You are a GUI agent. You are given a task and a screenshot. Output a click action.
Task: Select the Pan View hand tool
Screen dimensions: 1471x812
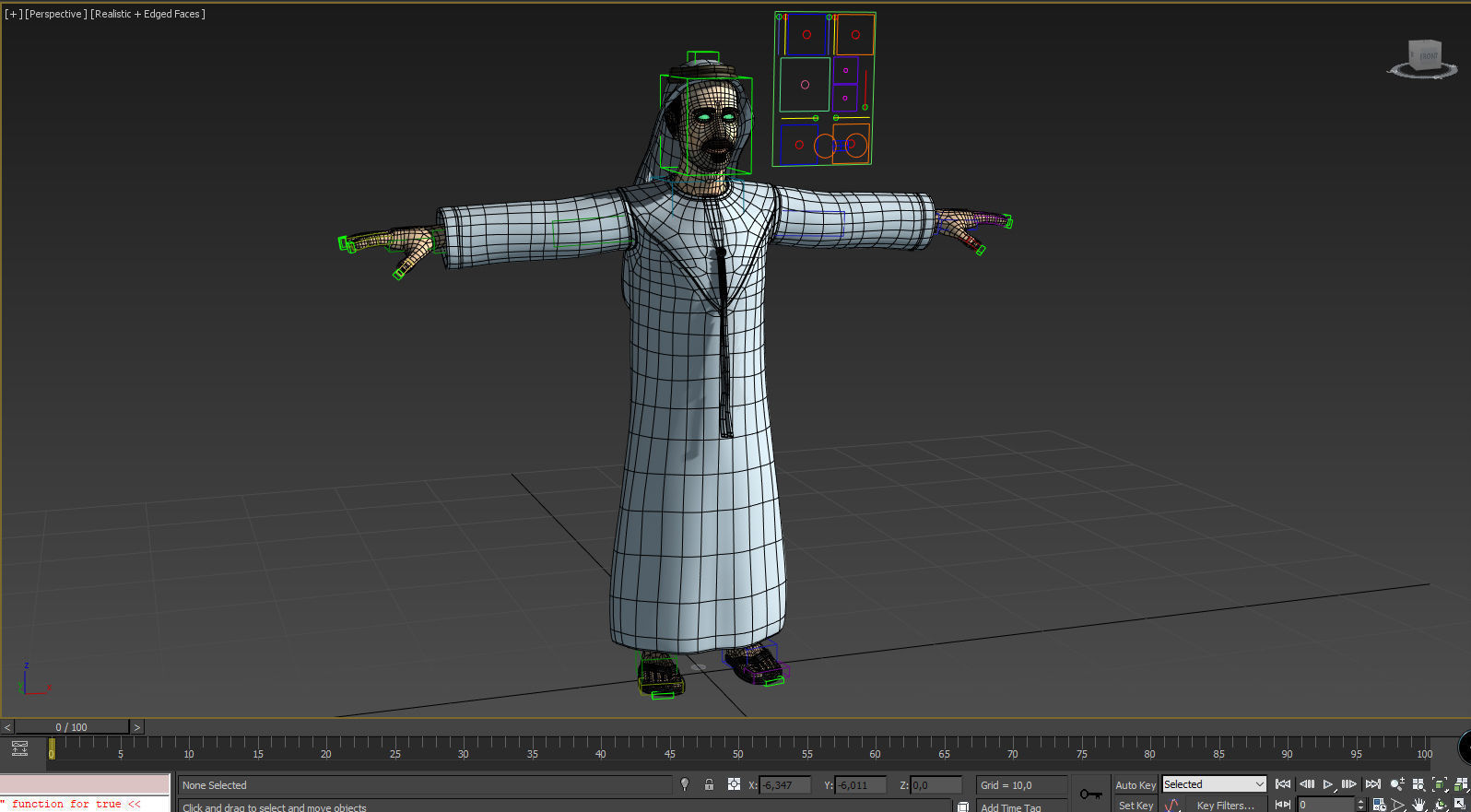tap(1418, 805)
